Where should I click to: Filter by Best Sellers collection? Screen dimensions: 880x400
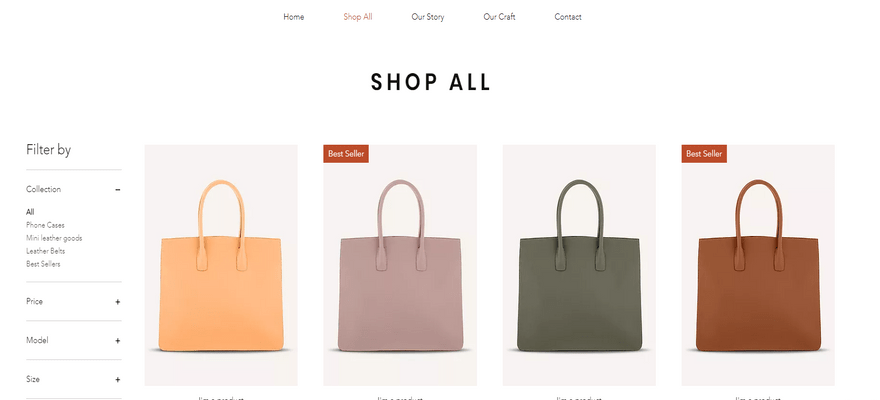(43, 264)
